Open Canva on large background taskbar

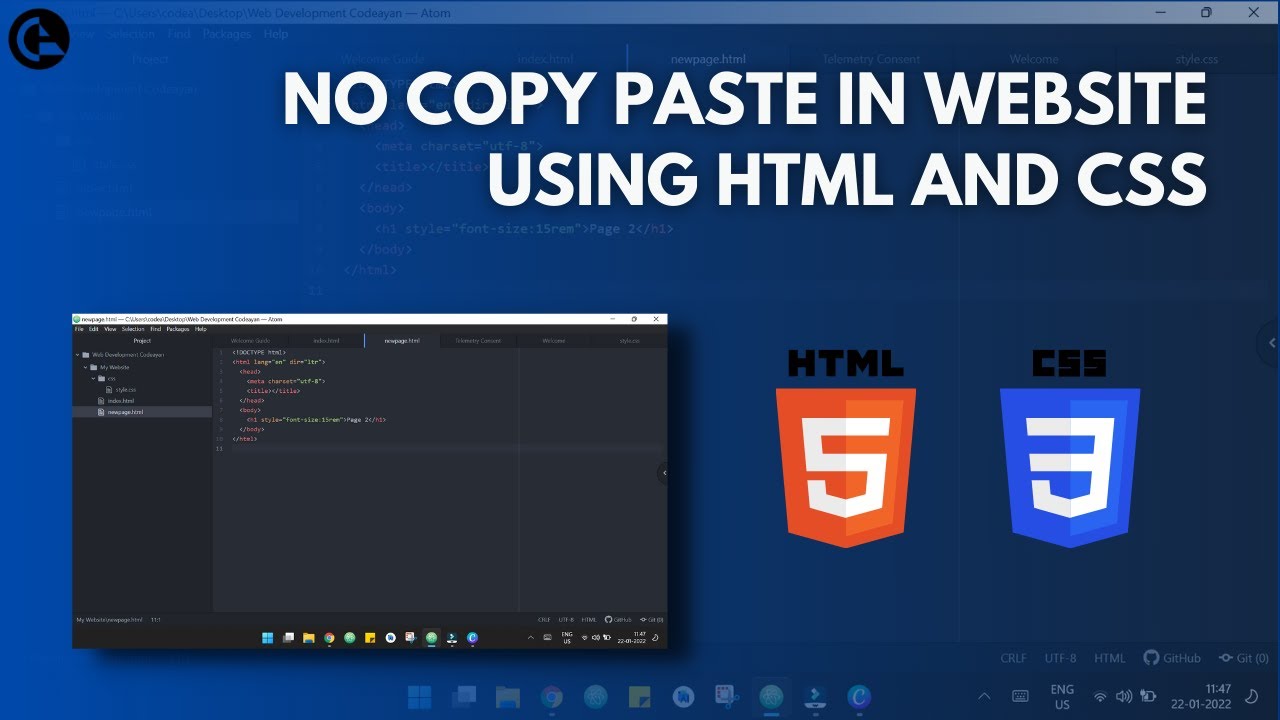859,696
